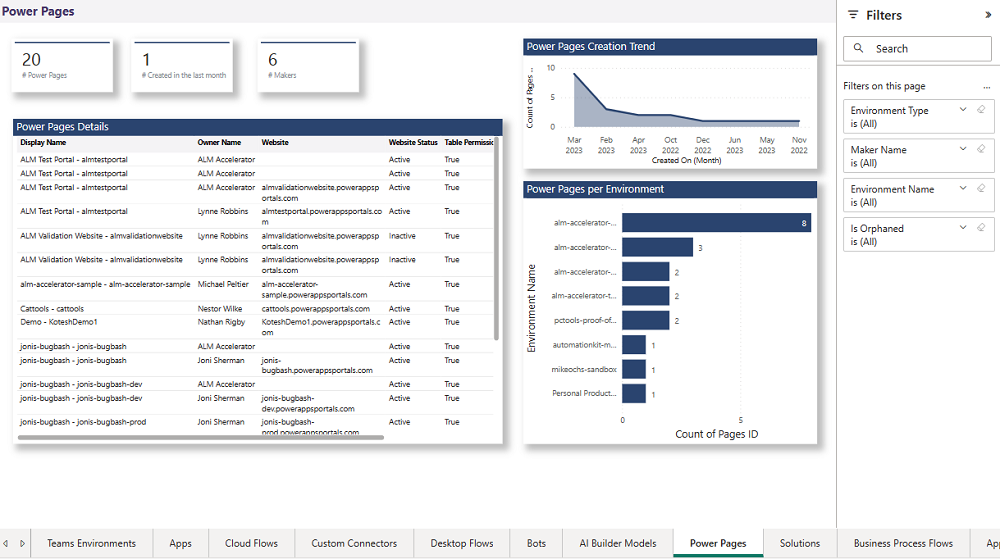Click the Created in the last month card

coord(182,66)
